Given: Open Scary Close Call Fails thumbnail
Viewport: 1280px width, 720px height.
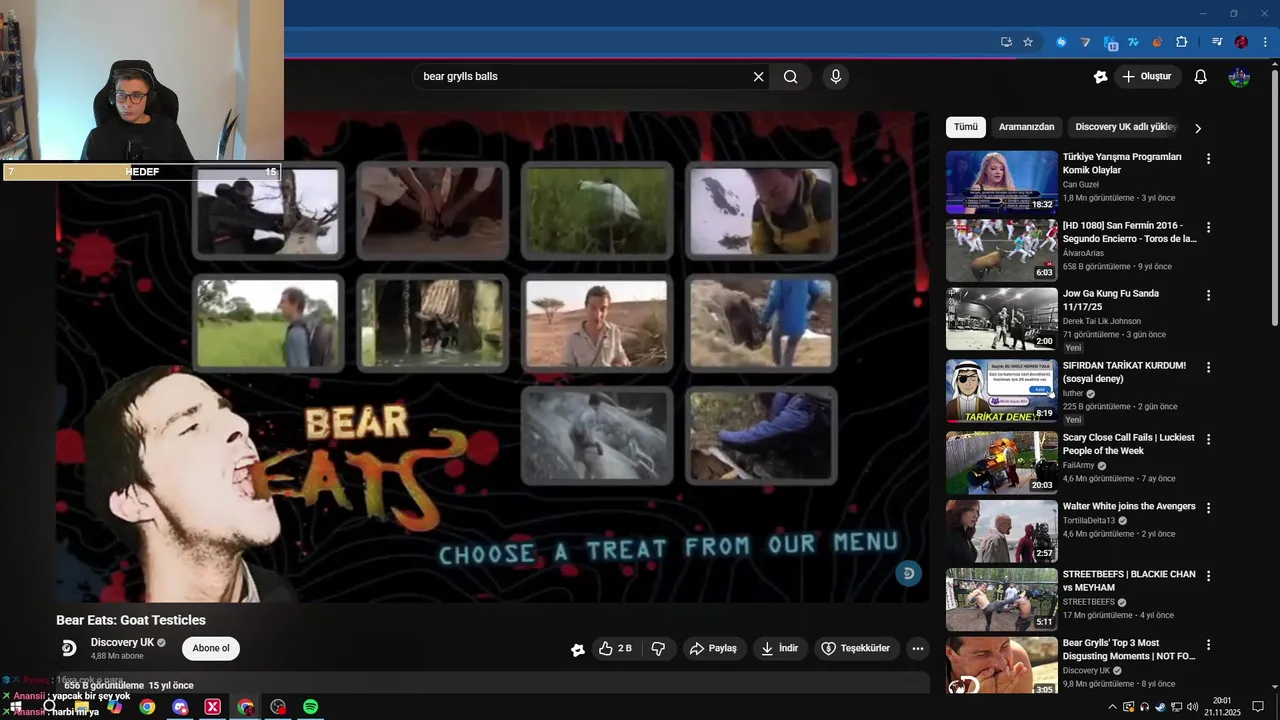Looking at the screenshot, I should [x=1001, y=463].
